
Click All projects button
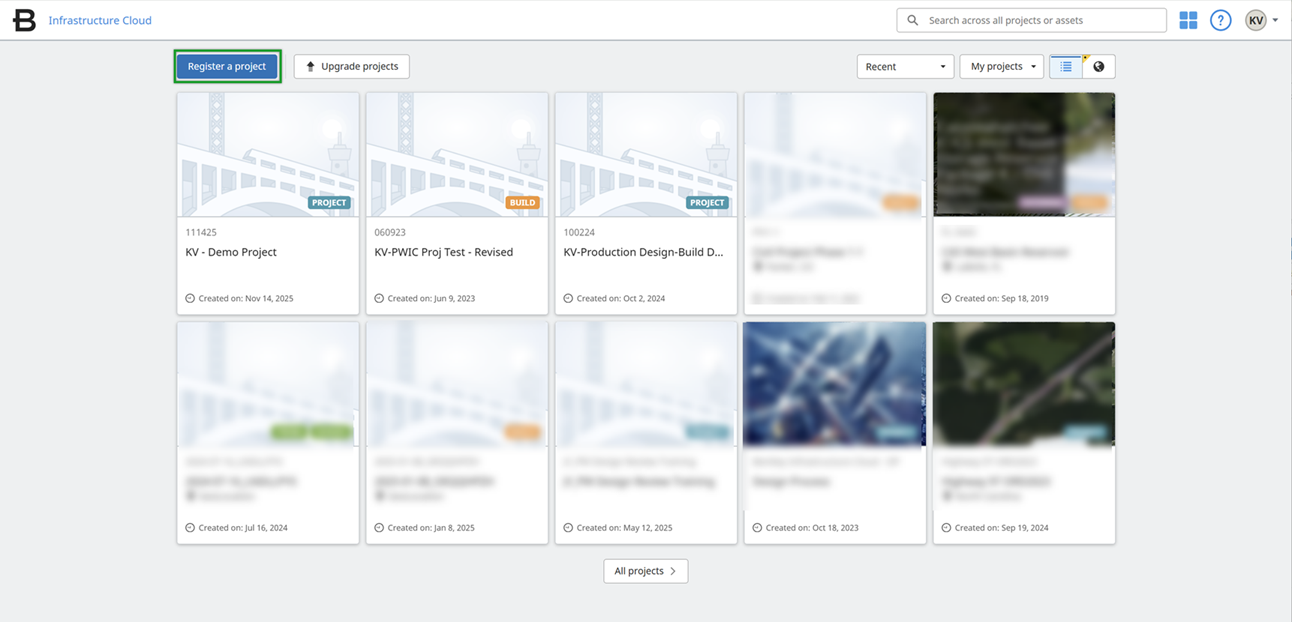tap(646, 571)
